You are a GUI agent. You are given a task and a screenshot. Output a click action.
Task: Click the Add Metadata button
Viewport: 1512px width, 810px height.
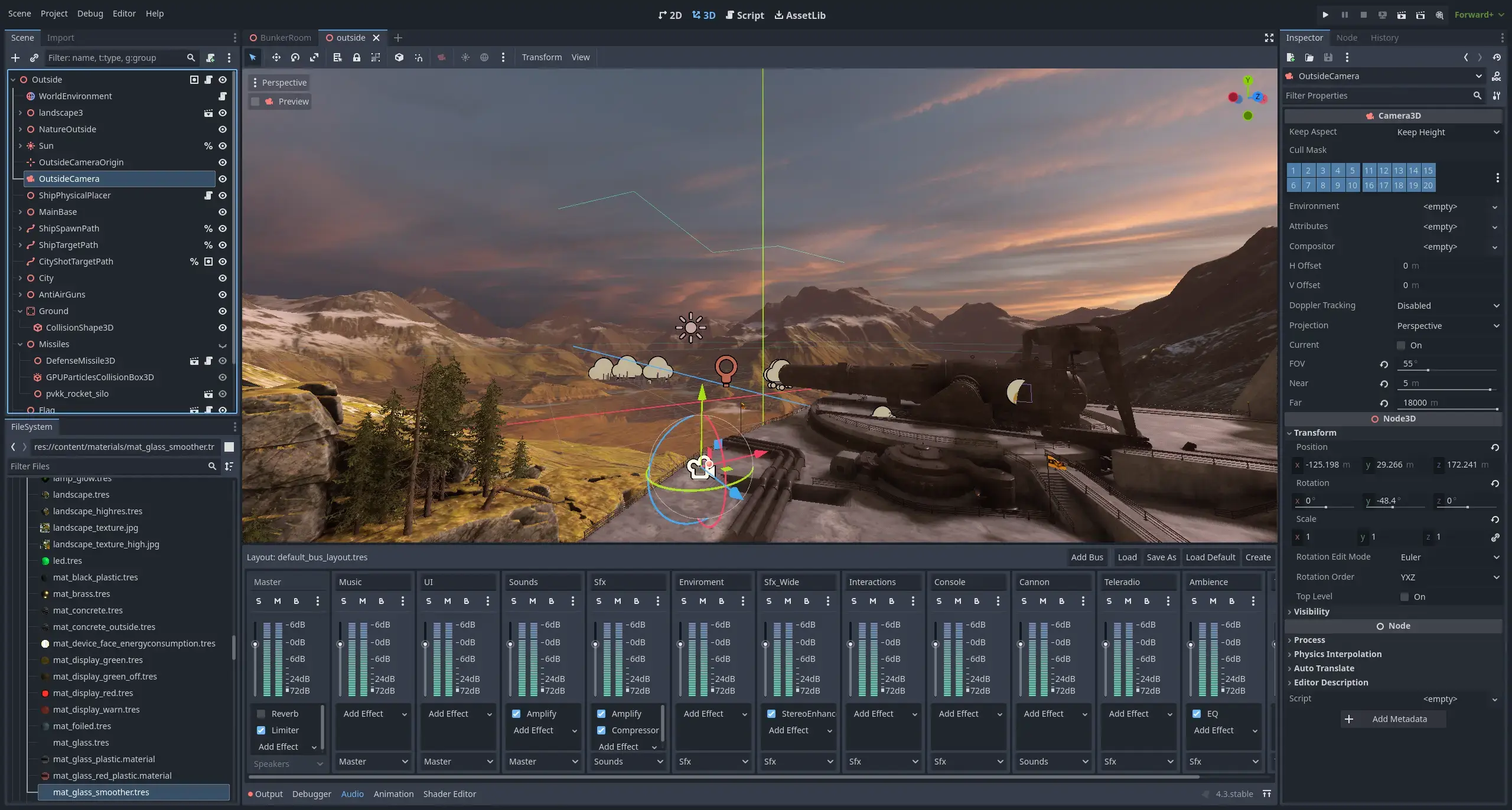[1393, 719]
